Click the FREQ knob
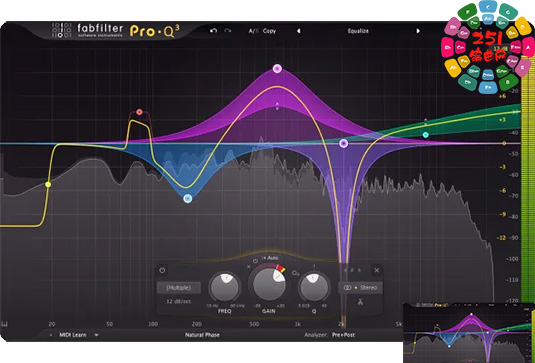Image resolution: width=535 pixels, height=363 pixels. pyautogui.click(x=225, y=287)
